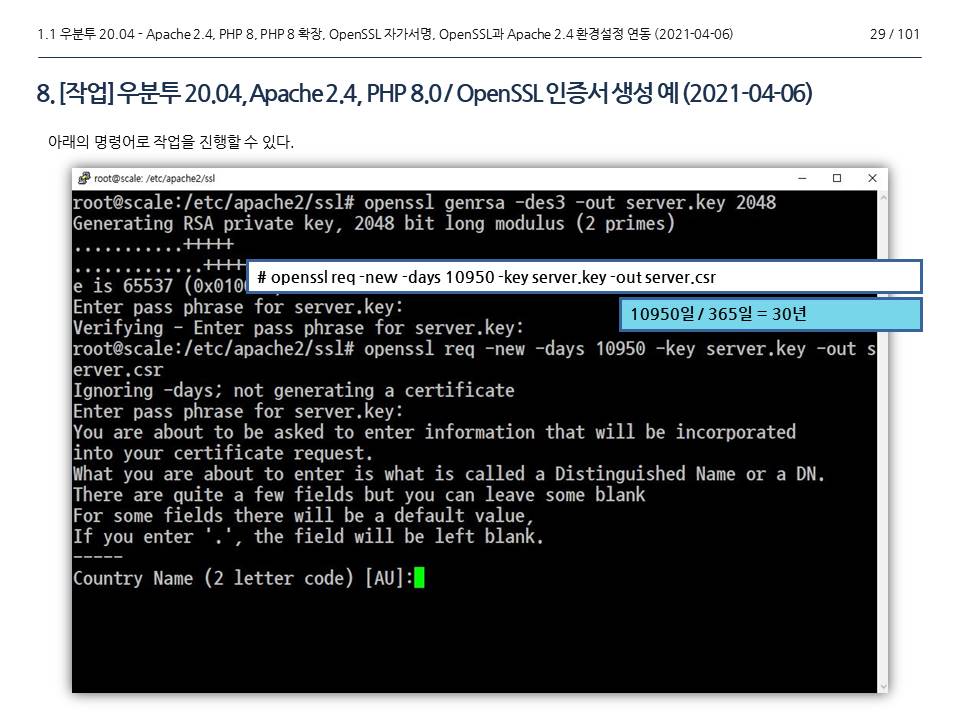Click 'Verifying - Enter pass phrase' line
The width and height of the screenshot is (960, 720).
[298, 328]
